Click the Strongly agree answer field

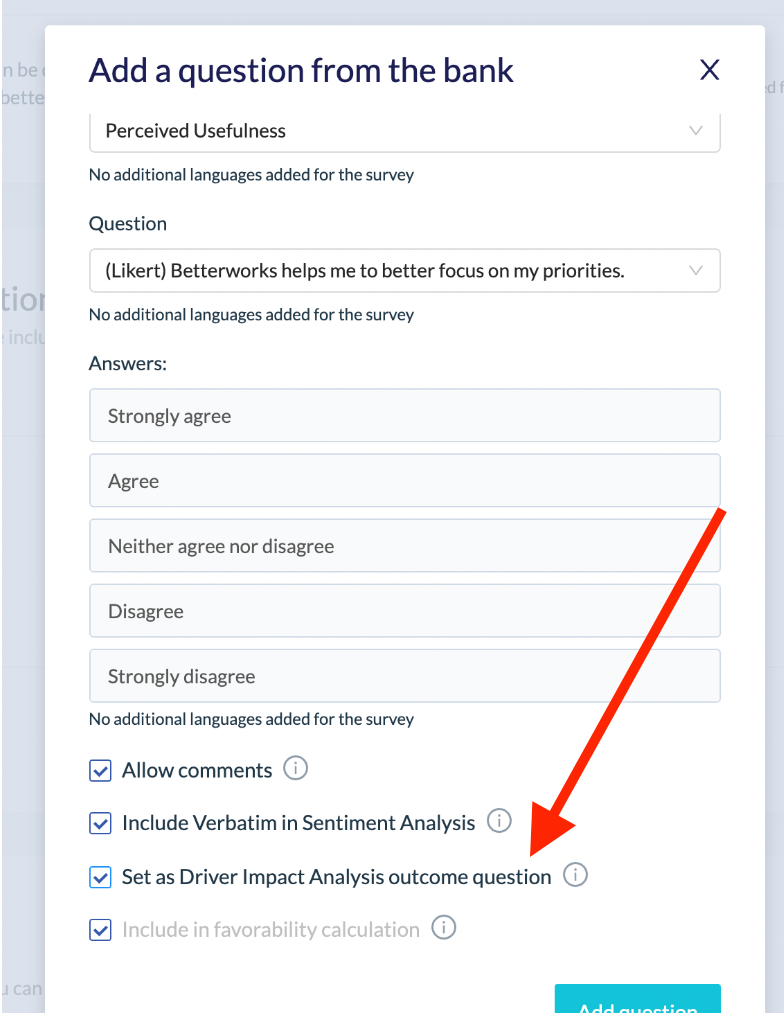[x=405, y=415]
